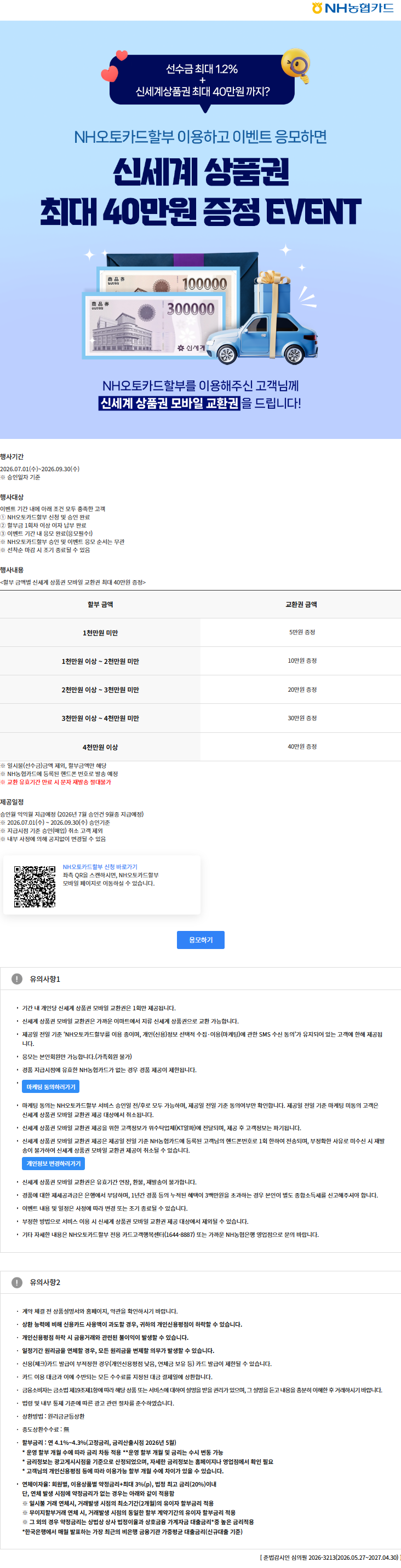Click the NH농협카드 logo
This screenshot has height=1568, width=401.
352,8
